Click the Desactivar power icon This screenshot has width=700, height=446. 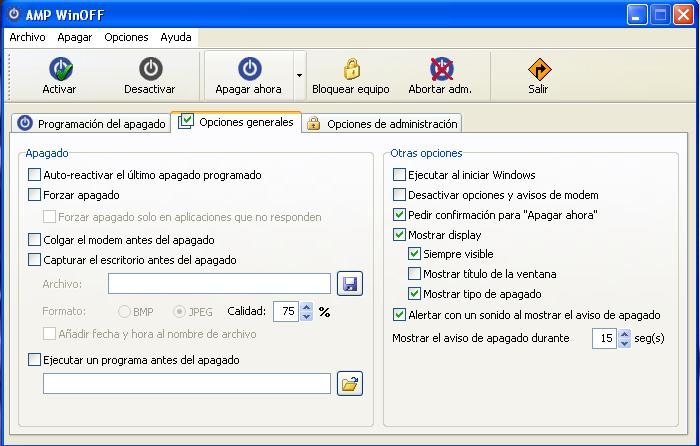tap(150, 69)
